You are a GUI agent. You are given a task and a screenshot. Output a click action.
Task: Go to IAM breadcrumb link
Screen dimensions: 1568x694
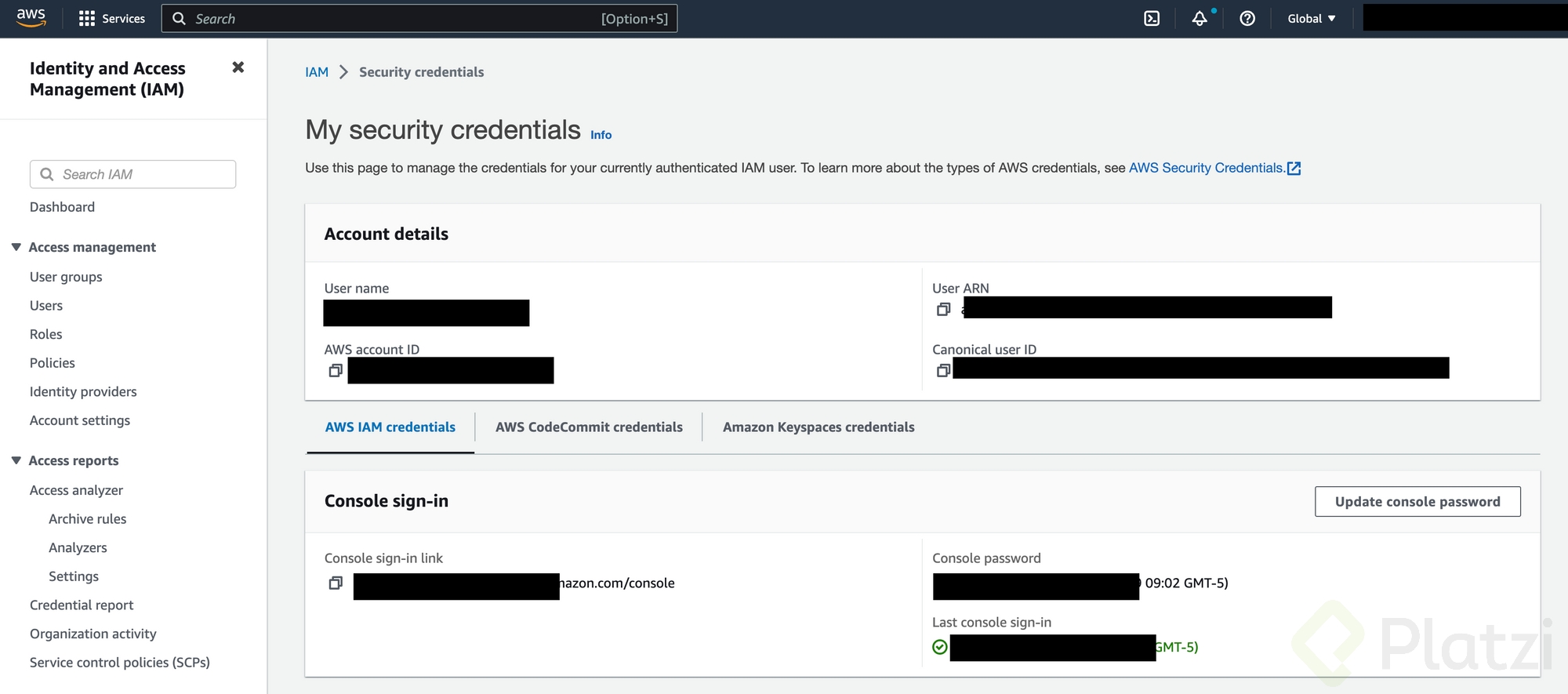click(x=317, y=72)
